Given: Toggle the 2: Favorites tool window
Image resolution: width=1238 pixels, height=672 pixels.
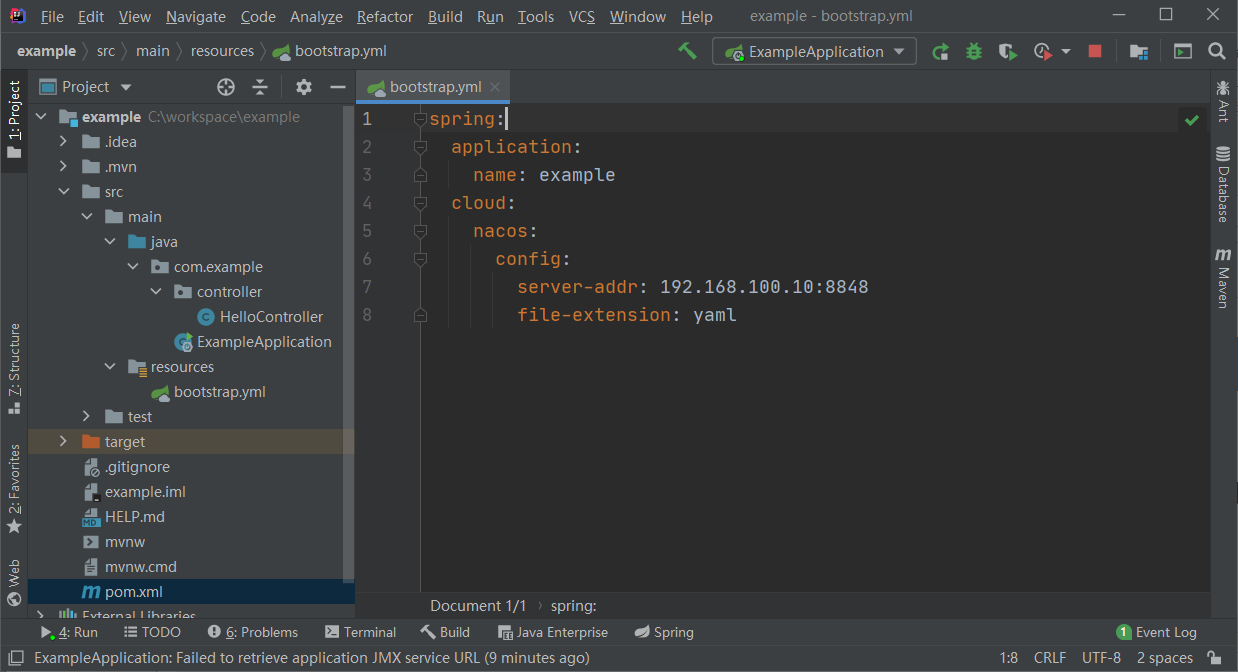Looking at the screenshot, I should 14,488.
